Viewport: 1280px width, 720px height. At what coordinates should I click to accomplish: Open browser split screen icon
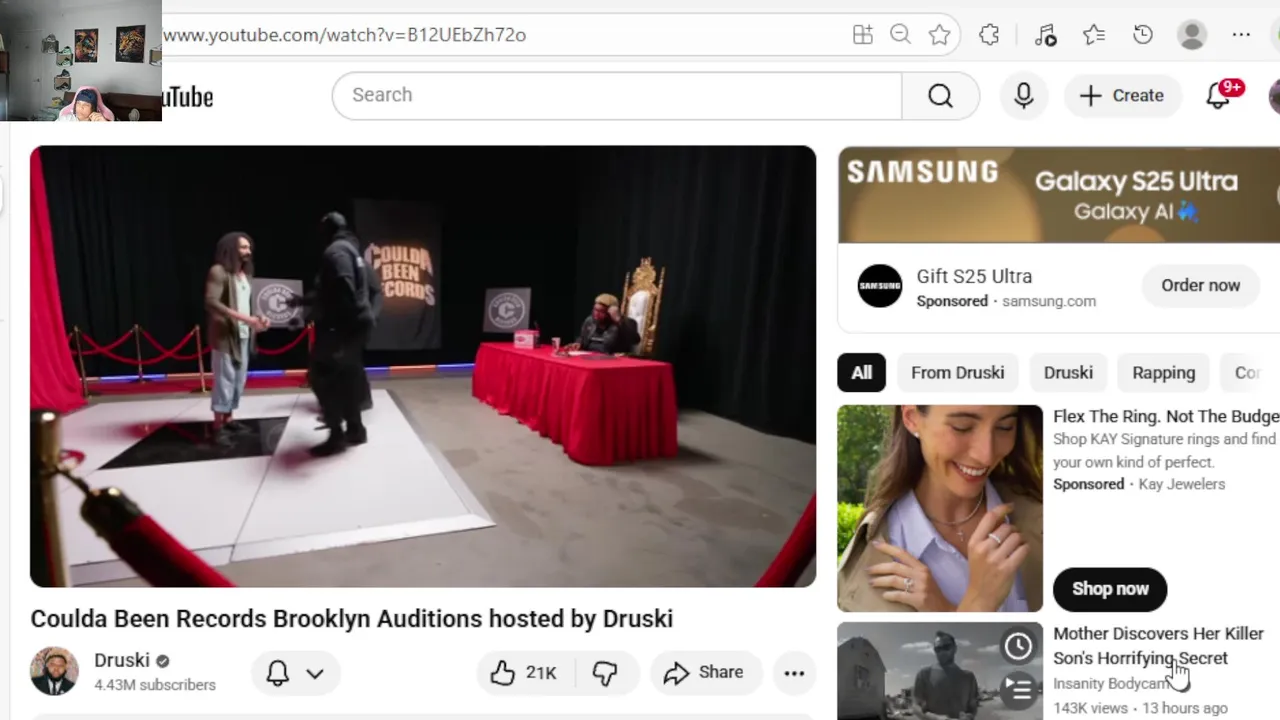[863, 35]
